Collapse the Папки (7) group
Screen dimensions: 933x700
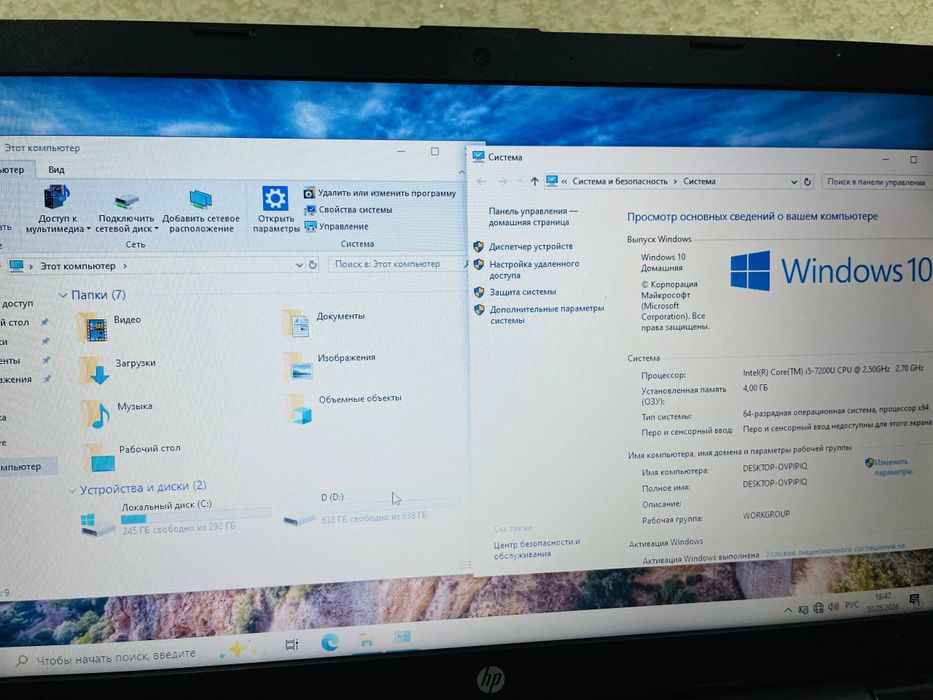coord(63,295)
